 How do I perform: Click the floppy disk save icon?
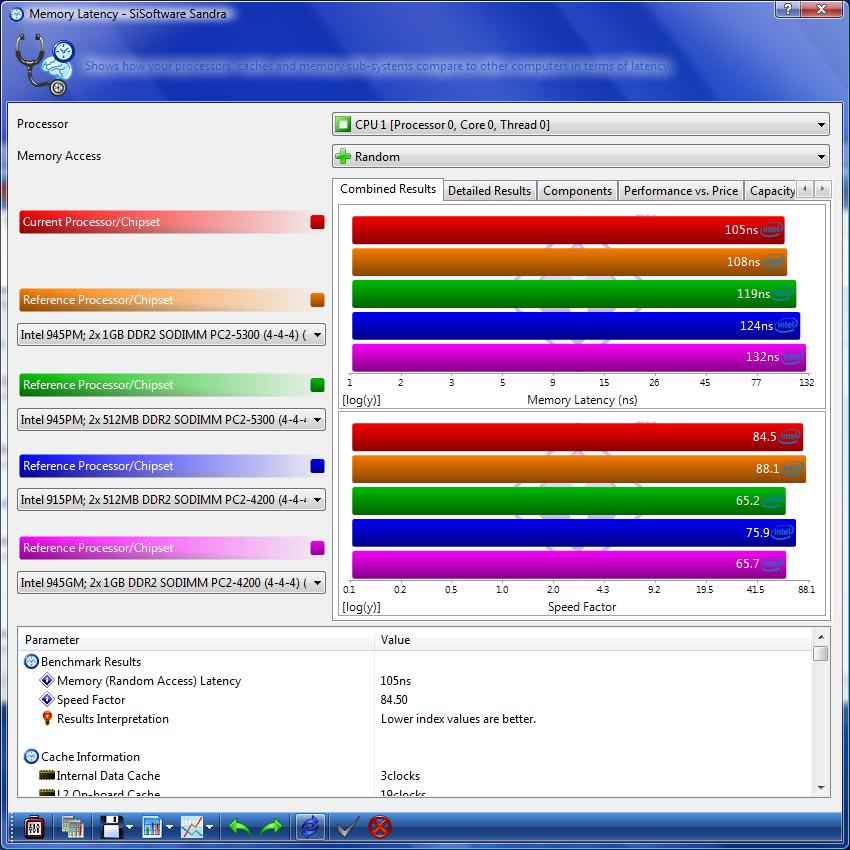[x=112, y=827]
